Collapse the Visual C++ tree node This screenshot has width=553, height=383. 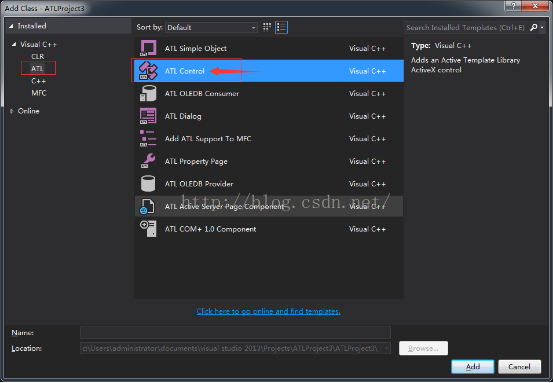(14, 44)
